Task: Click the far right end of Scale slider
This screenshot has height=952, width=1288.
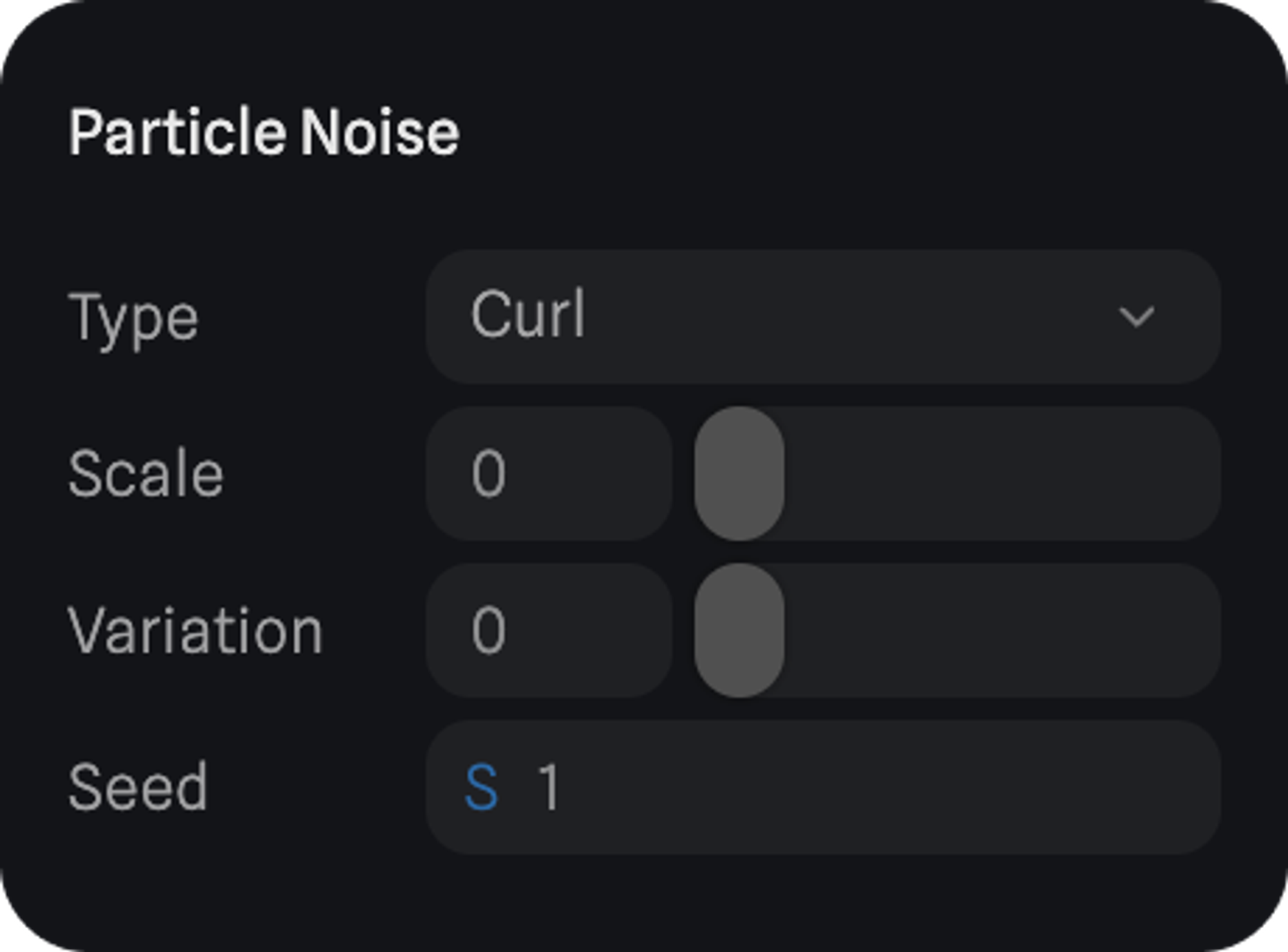Action: pos(1203,473)
